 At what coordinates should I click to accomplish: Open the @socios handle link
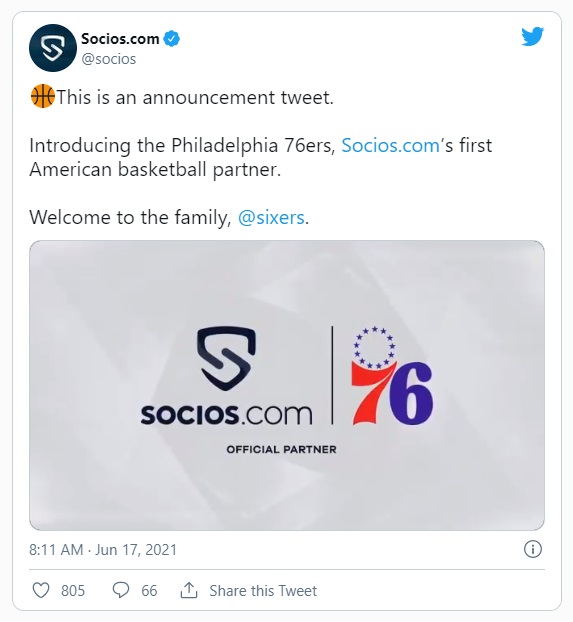click(109, 59)
